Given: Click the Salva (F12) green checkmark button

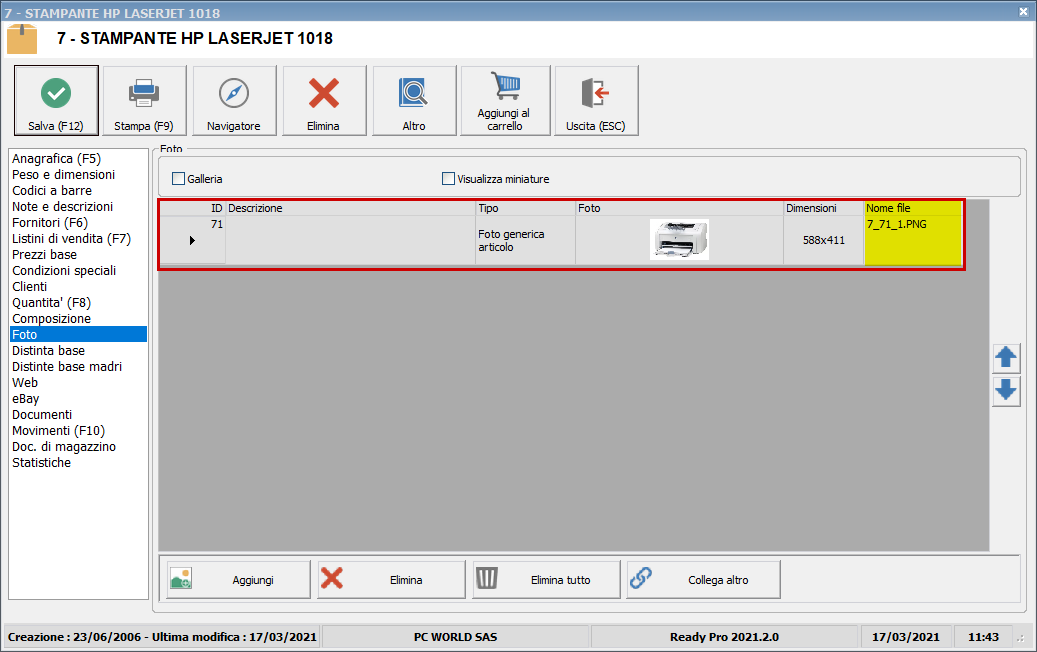Looking at the screenshot, I should click(x=56, y=101).
